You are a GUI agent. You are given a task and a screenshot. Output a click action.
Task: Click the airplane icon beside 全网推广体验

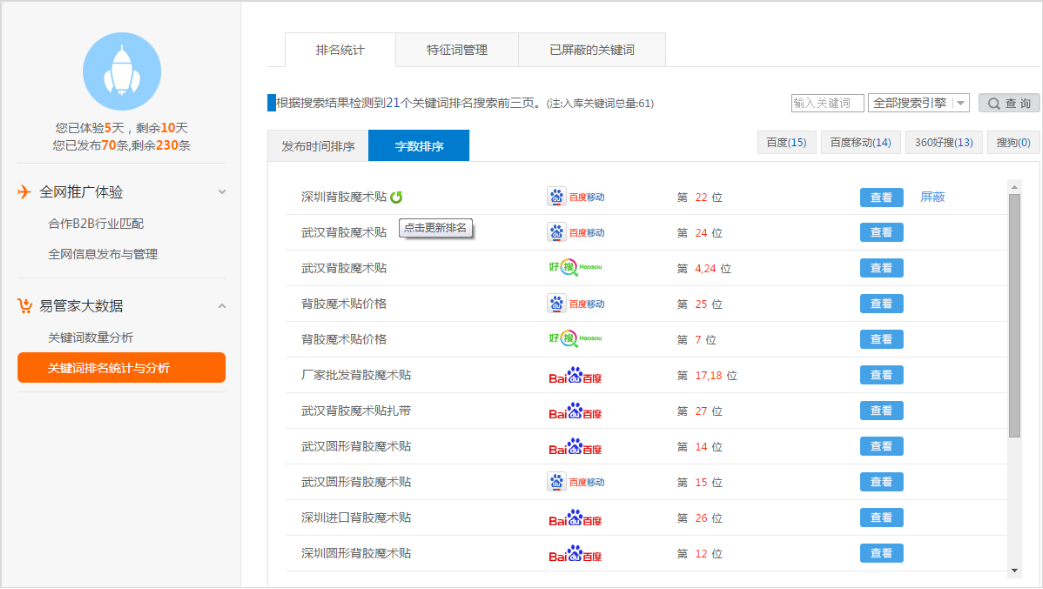[25, 192]
